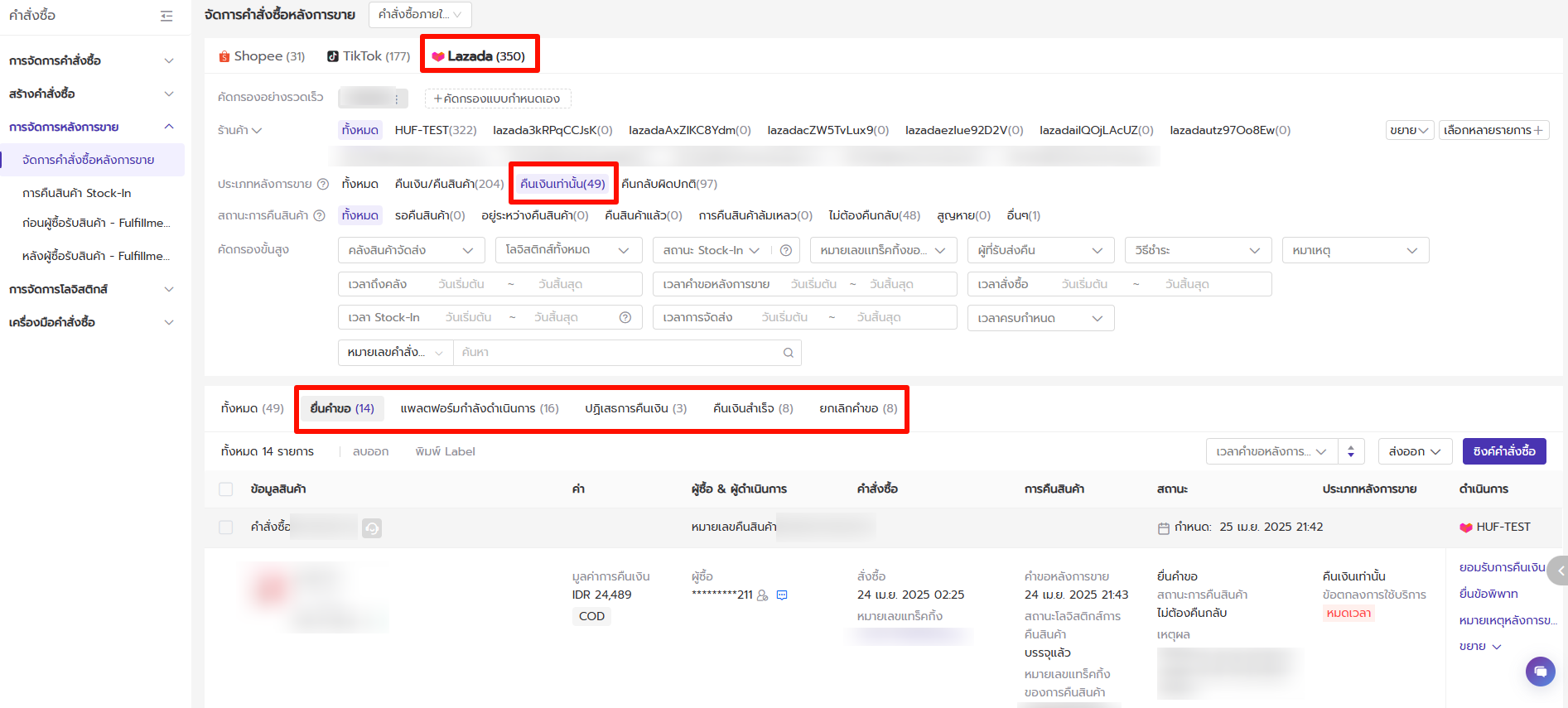Open help icon next to สถานะการคืนสินค้า
The width and height of the screenshot is (1568, 708).
tap(319, 215)
